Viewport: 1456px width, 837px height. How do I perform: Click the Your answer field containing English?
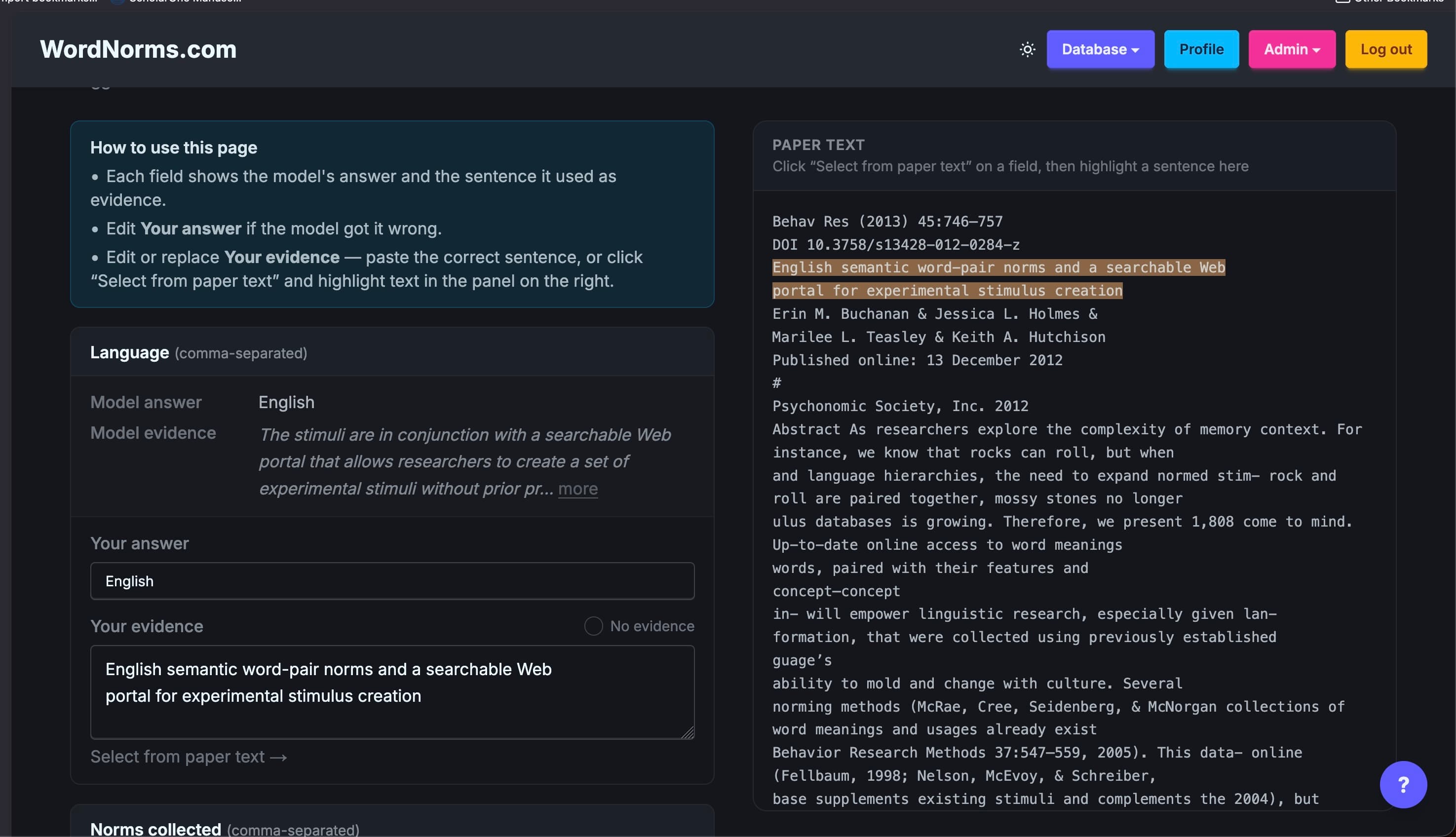(392, 581)
